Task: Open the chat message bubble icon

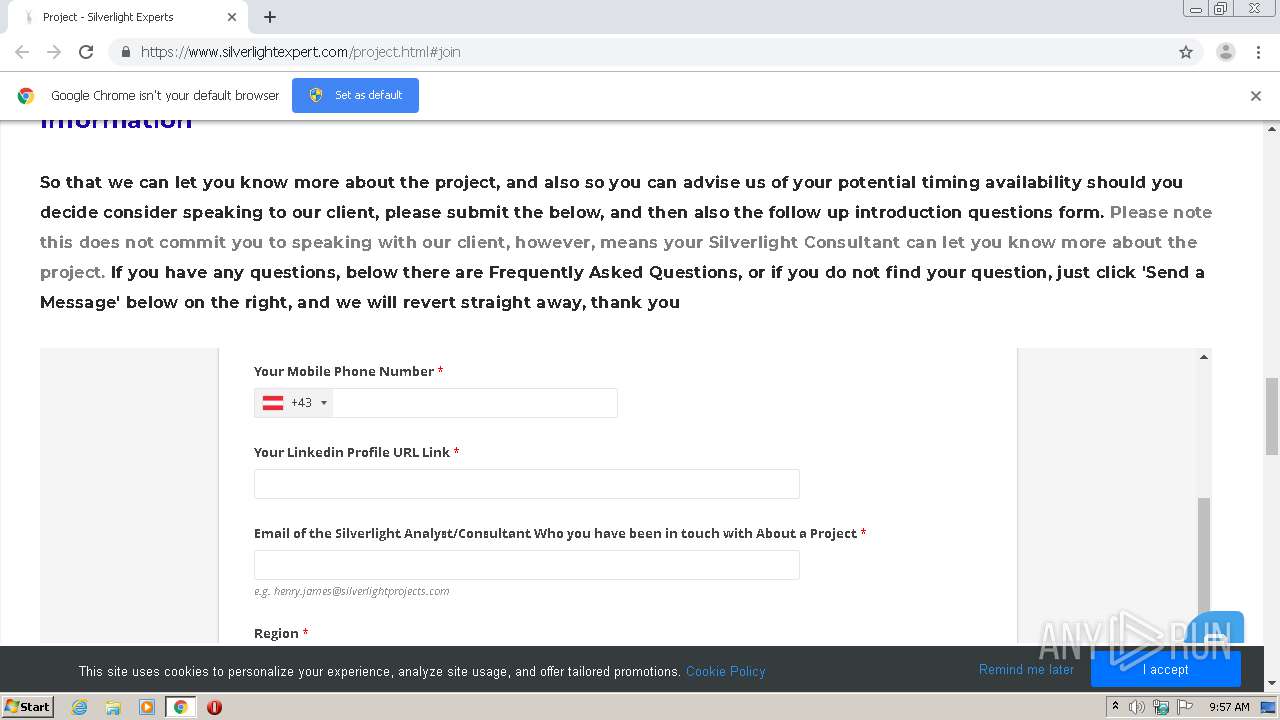Action: [1216, 632]
